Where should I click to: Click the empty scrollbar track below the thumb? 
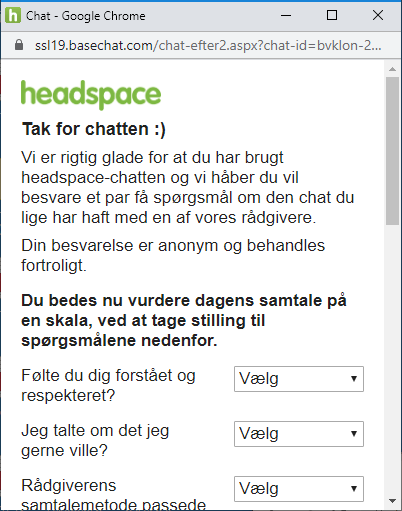pyautogui.click(x=392, y=360)
